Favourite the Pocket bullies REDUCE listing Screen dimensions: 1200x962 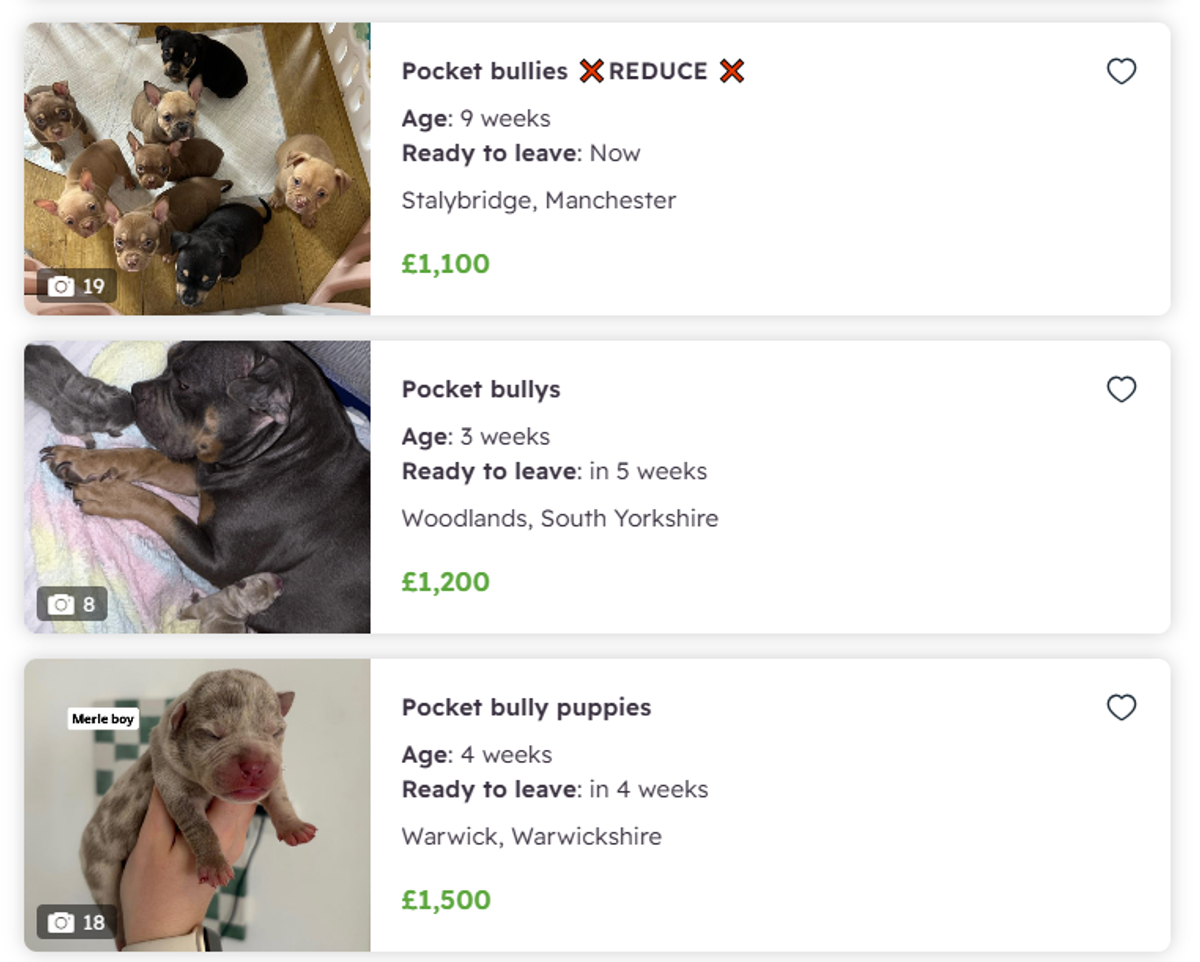click(1121, 71)
